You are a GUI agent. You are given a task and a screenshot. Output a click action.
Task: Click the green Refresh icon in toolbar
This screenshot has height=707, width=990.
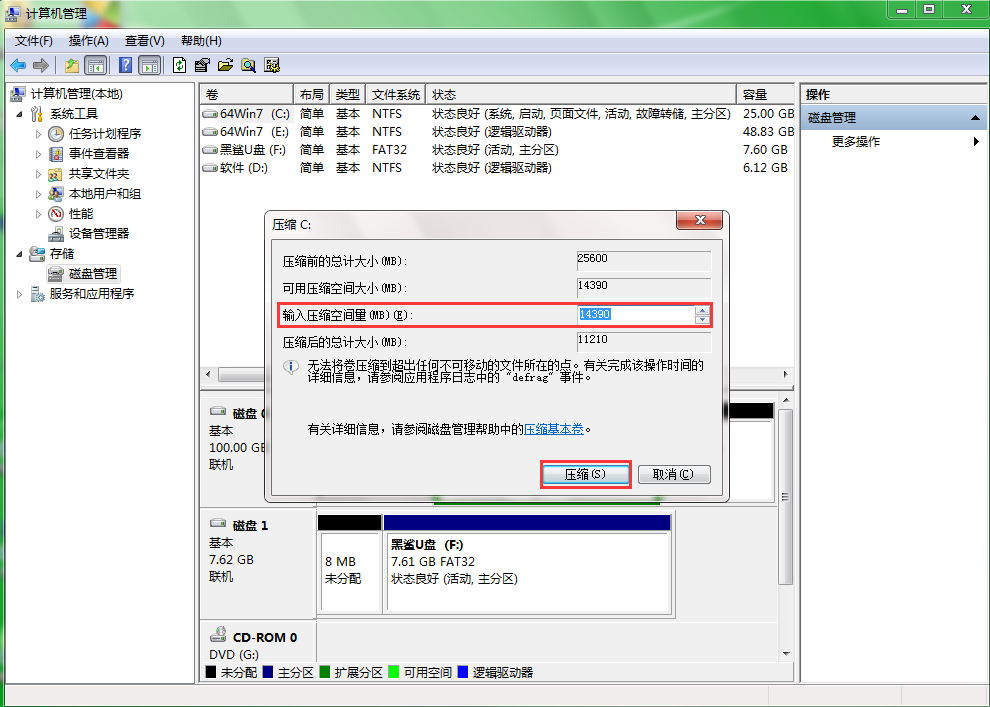(x=179, y=65)
